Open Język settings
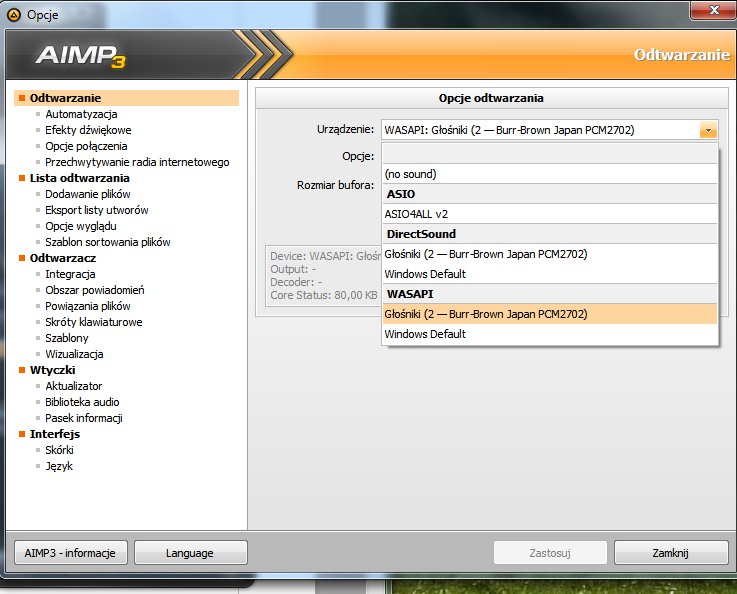The image size is (737, 594). pos(59,466)
